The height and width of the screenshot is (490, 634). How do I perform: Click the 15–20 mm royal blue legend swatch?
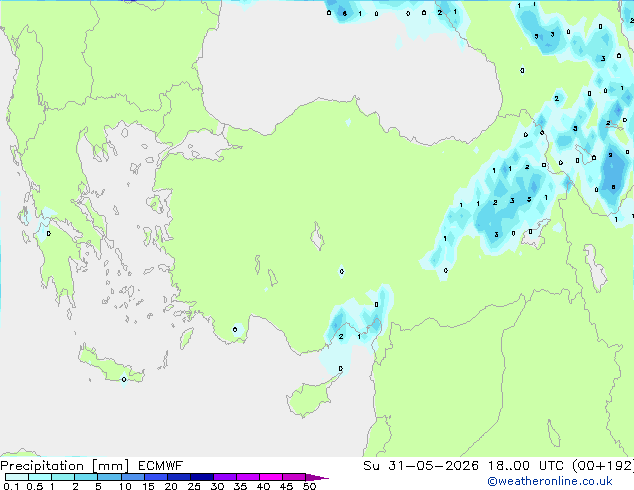pos(156,477)
